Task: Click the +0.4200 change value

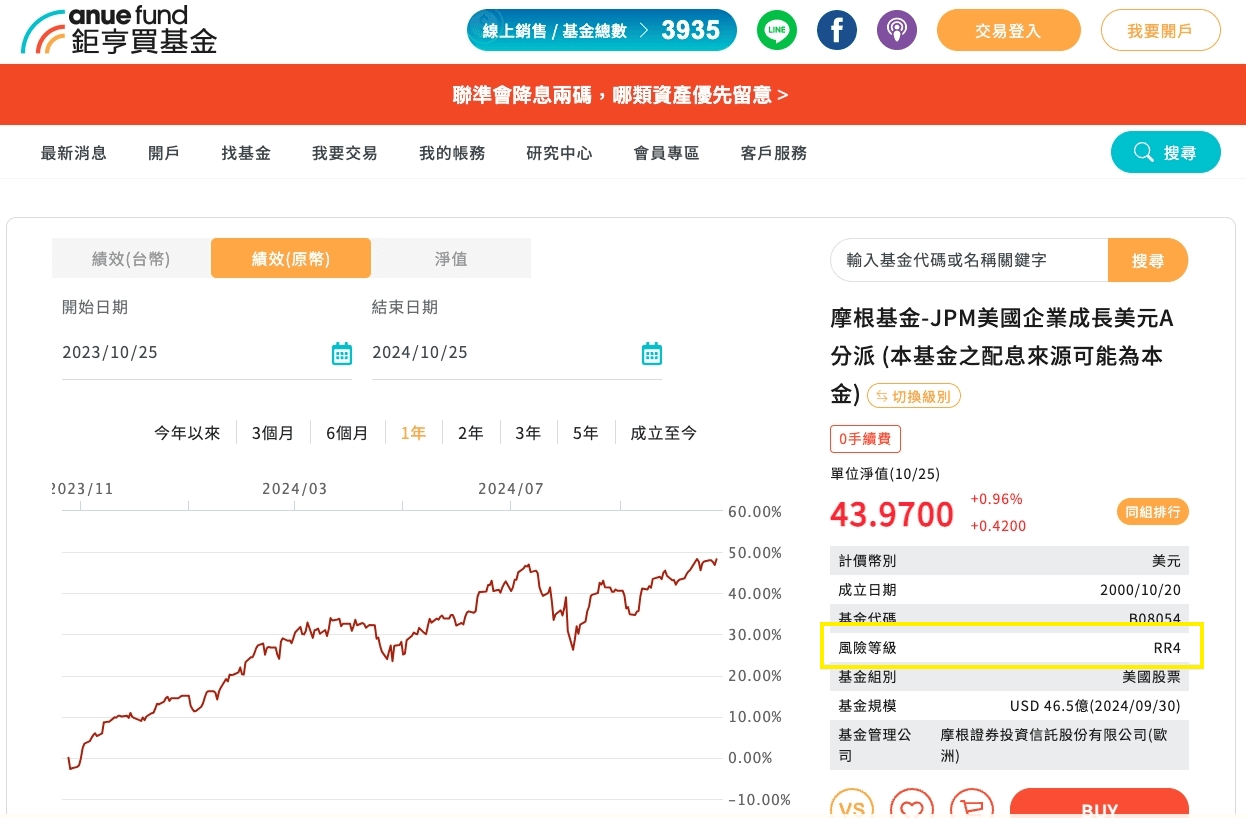Action: tap(998, 526)
